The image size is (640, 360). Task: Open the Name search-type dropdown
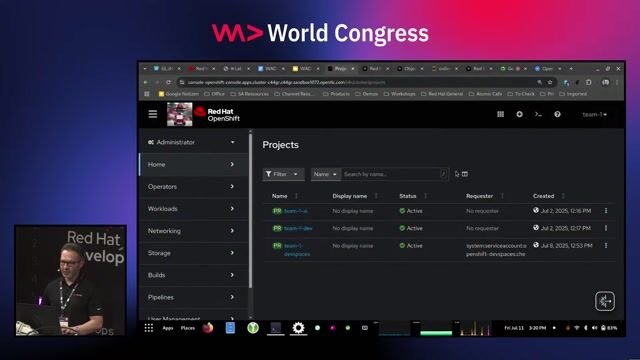click(x=325, y=174)
